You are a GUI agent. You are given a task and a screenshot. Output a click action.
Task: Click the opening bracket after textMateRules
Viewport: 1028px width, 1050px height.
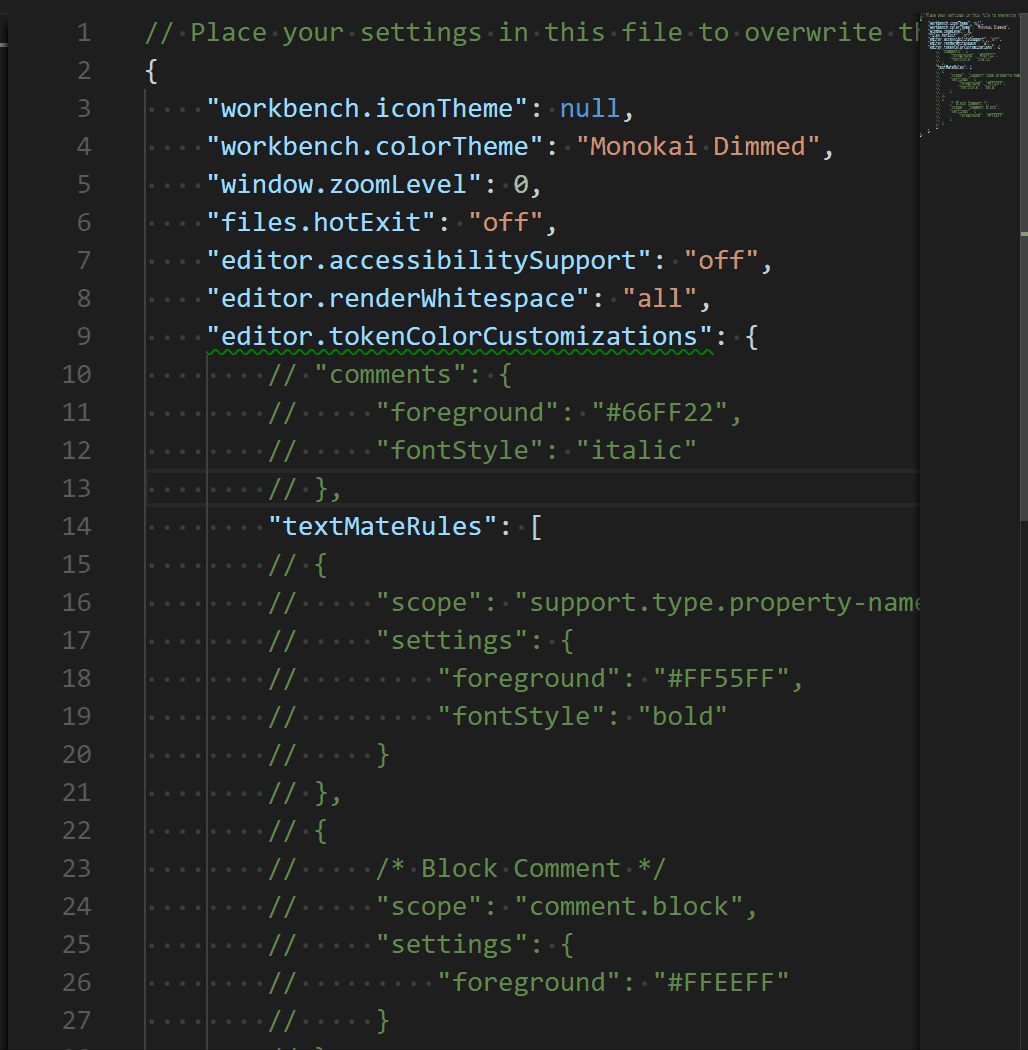click(x=536, y=528)
